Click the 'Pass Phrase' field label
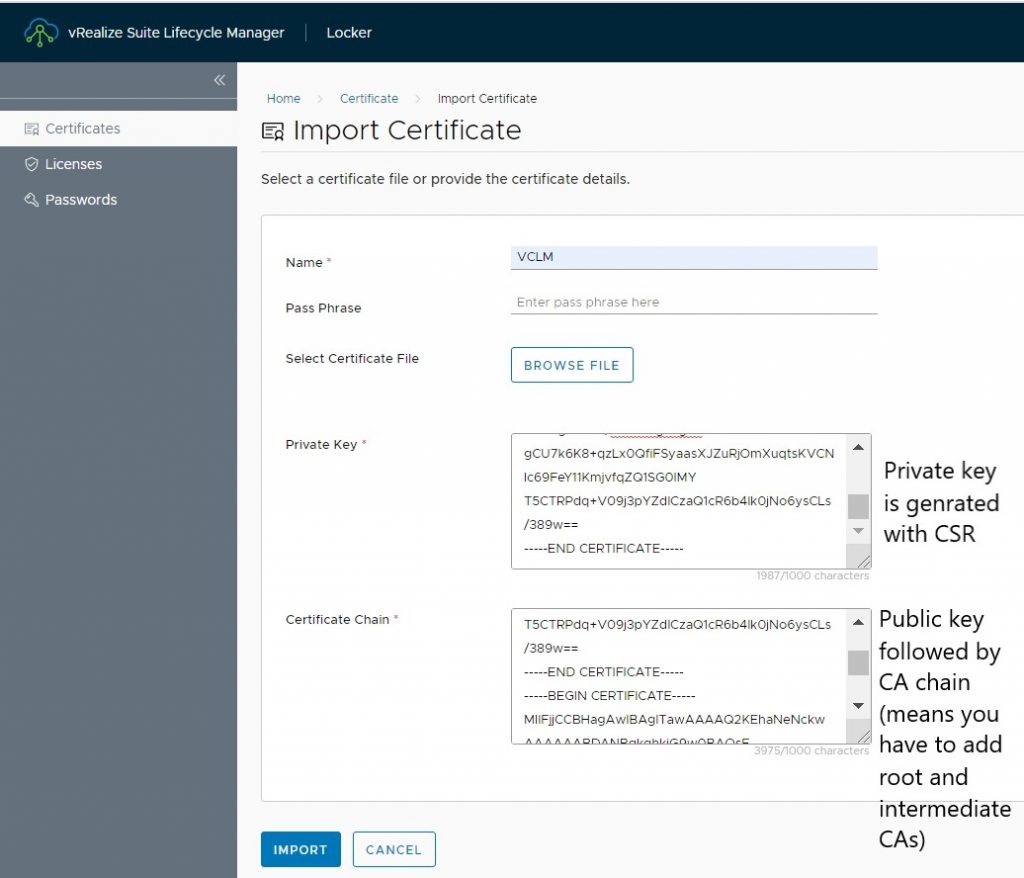The height and width of the screenshot is (878, 1024). 323,308
